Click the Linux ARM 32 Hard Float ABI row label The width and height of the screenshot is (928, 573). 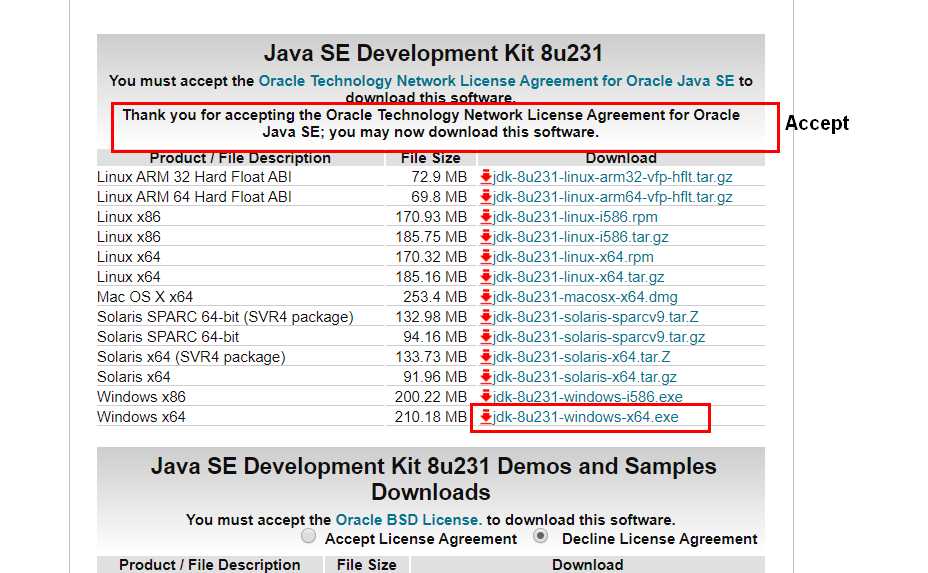tap(194, 176)
